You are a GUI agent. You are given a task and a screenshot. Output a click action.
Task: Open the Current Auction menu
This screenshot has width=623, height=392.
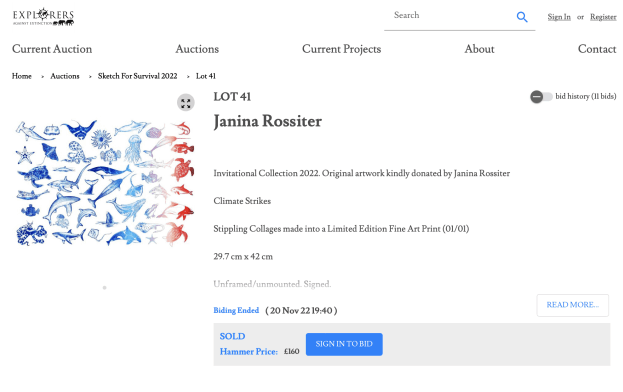click(x=52, y=49)
